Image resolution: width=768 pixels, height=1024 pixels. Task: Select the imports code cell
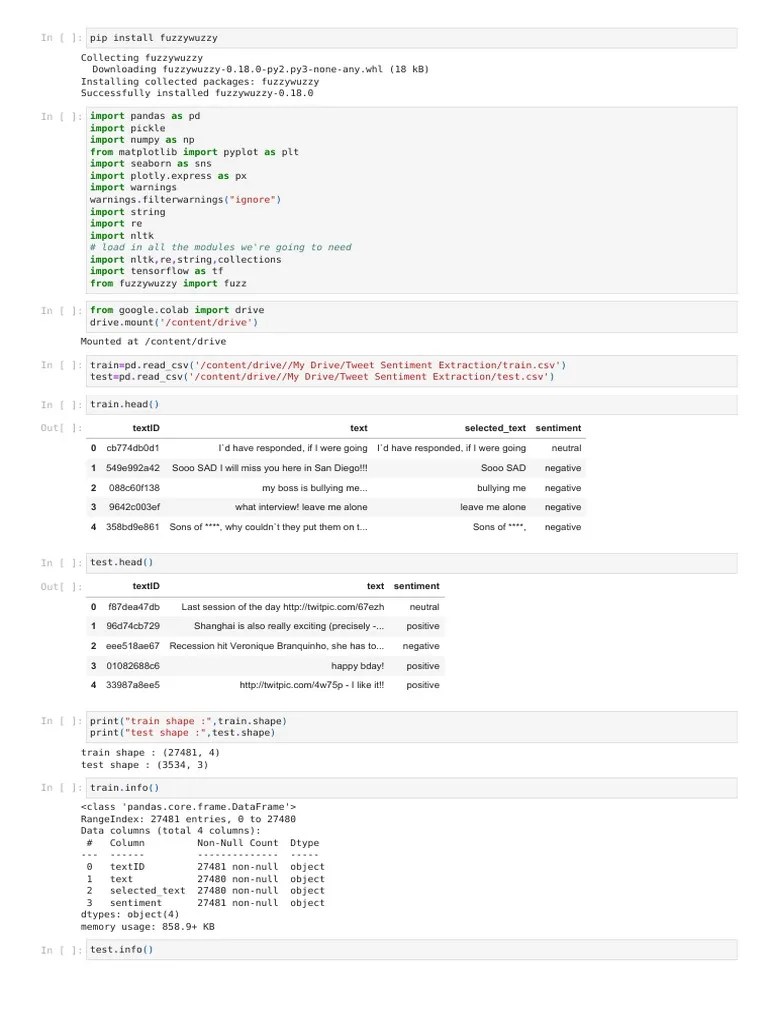411,200
